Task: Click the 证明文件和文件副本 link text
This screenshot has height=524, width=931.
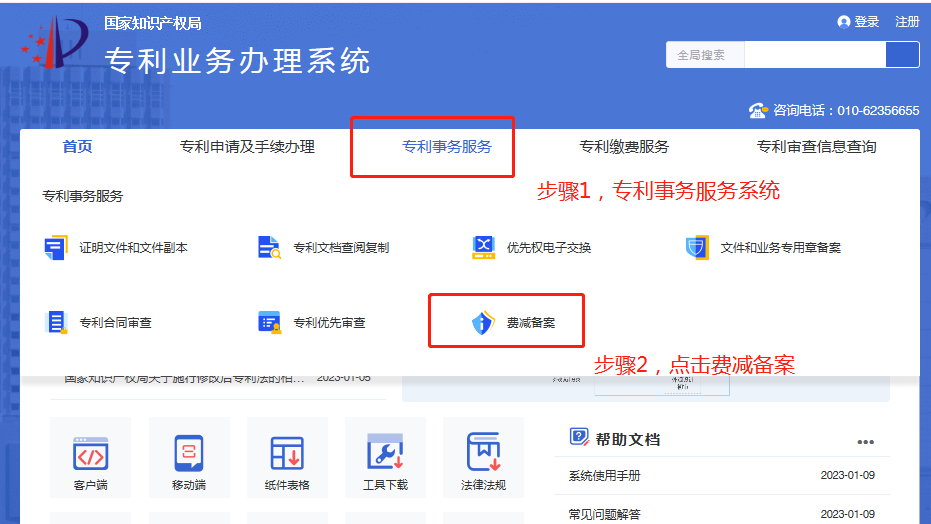Action: tap(134, 247)
